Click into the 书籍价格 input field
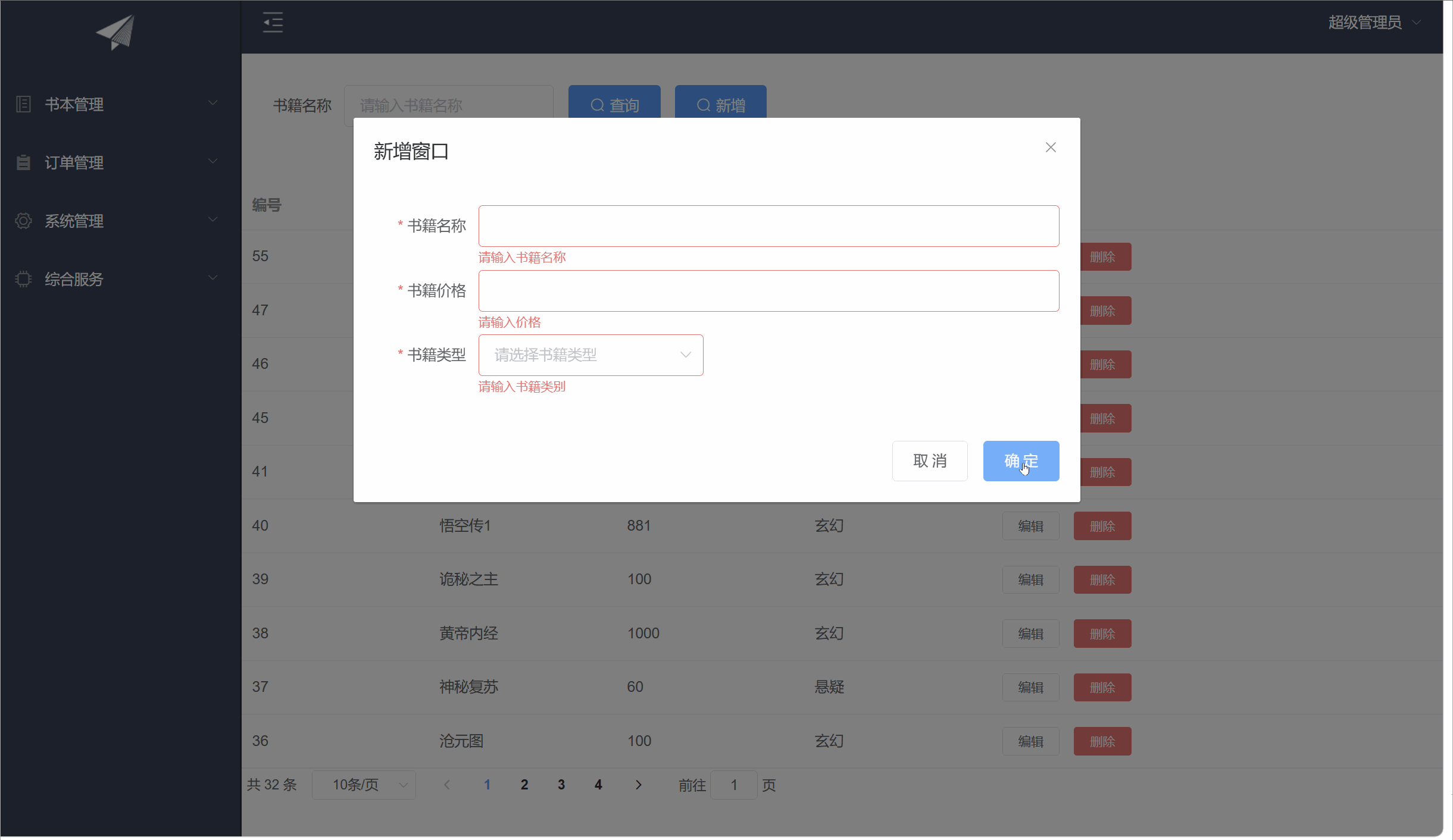The width and height of the screenshot is (1453, 840). coord(768,291)
